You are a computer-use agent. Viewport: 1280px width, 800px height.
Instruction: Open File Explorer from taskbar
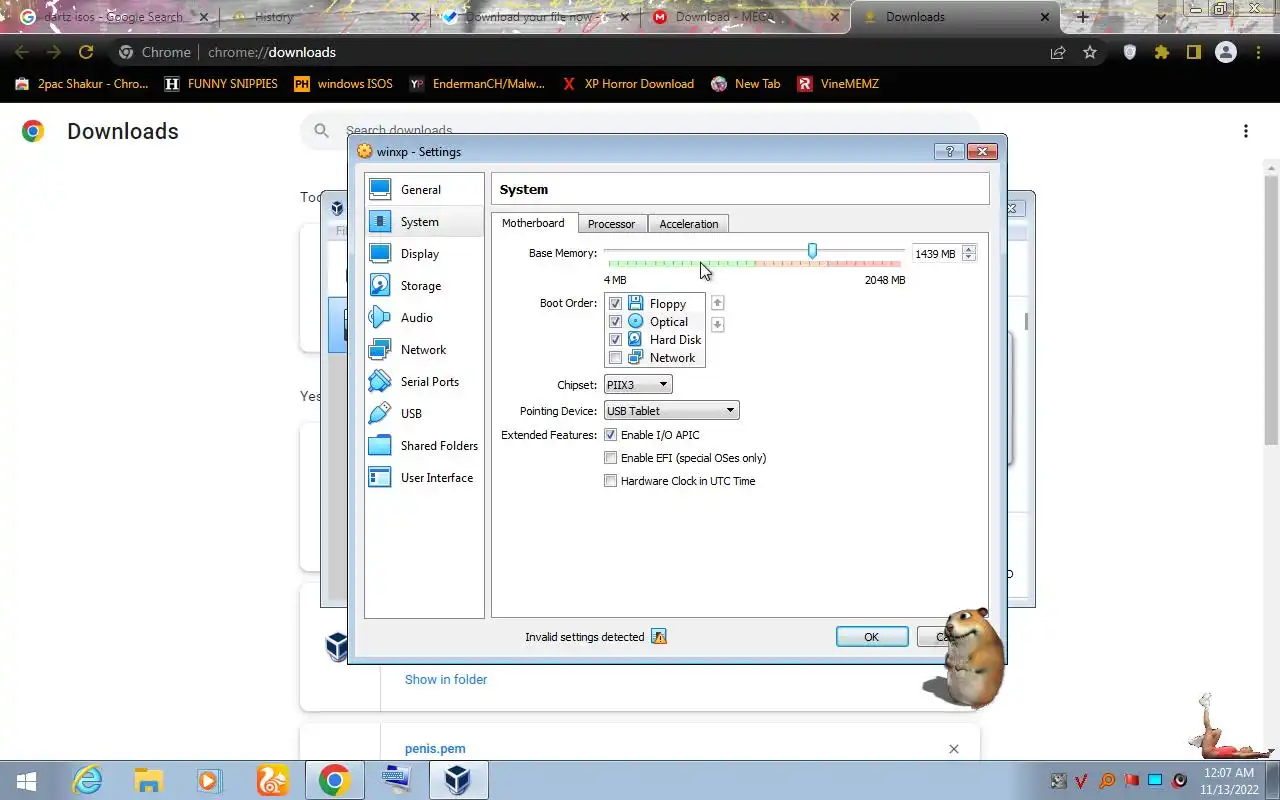coord(148,780)
